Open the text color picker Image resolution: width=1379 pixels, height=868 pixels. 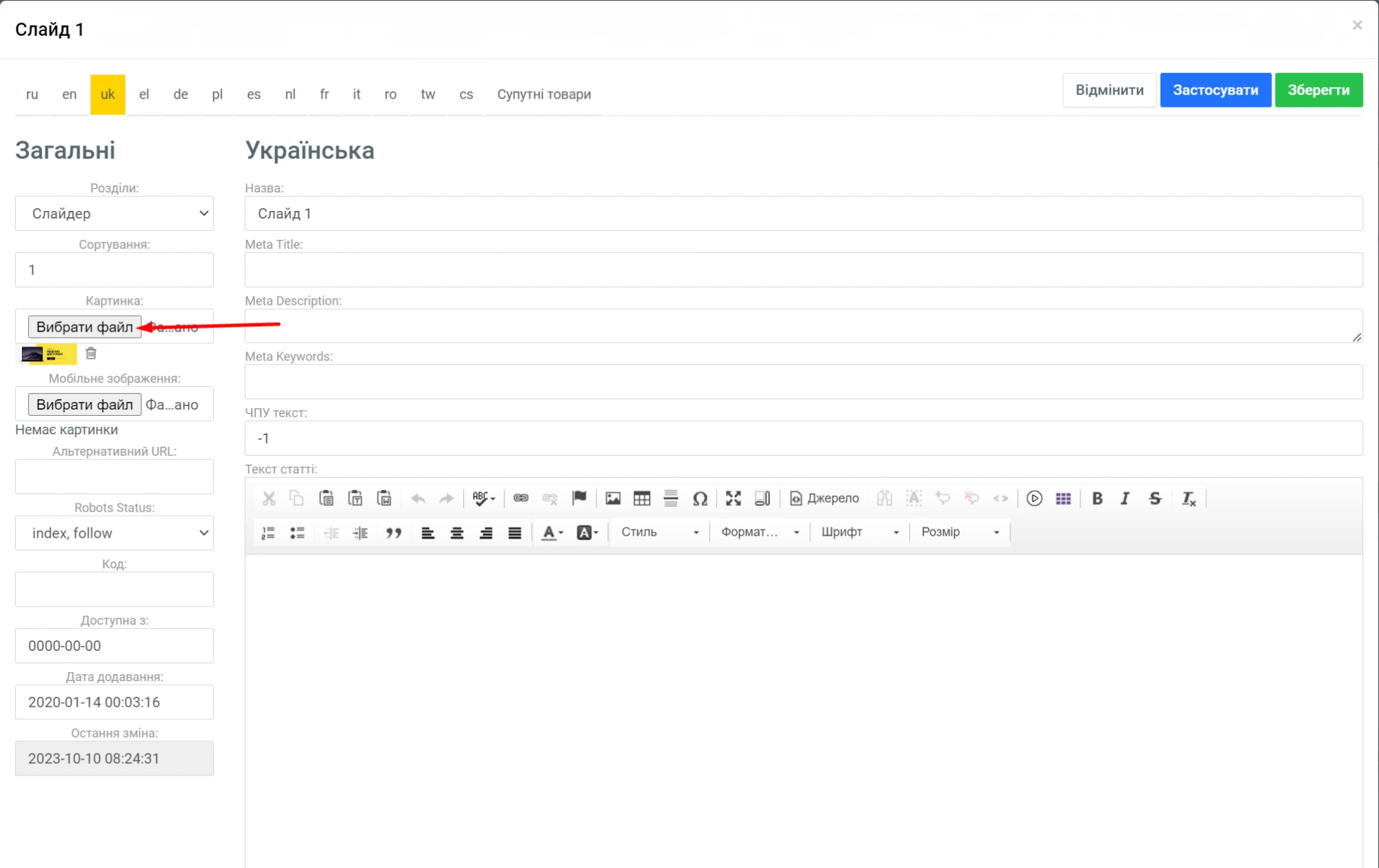552,532
